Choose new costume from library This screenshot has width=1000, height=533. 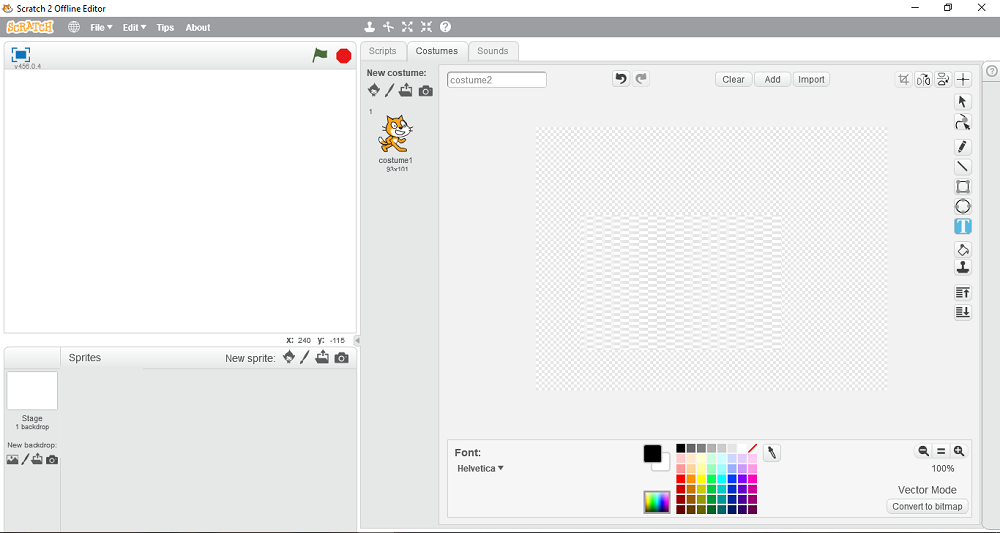point(374,91)
